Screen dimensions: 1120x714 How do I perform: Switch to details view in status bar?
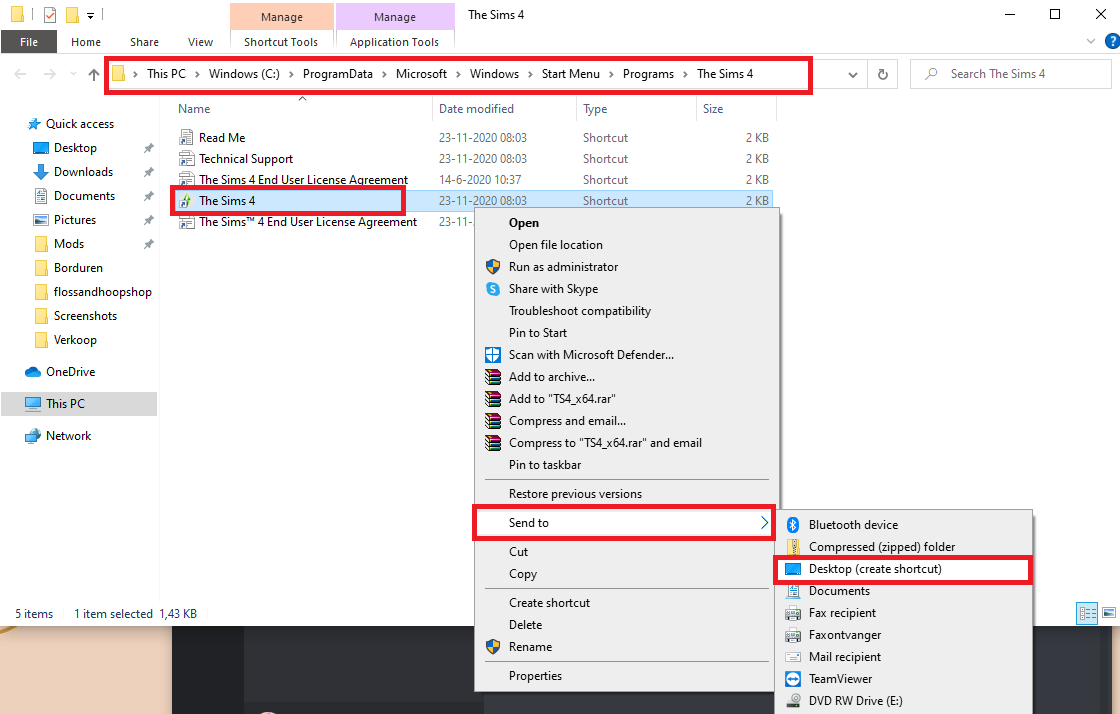[1087, 613]
